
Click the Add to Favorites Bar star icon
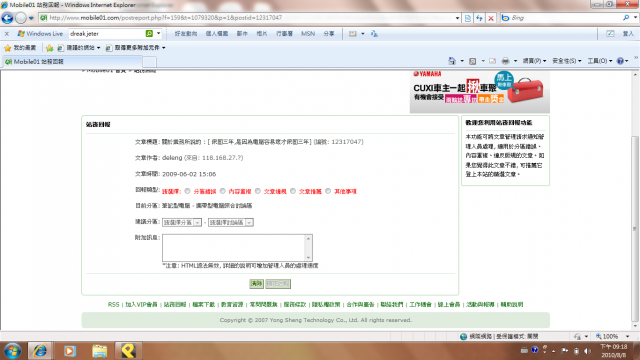[x=49, y=48]
